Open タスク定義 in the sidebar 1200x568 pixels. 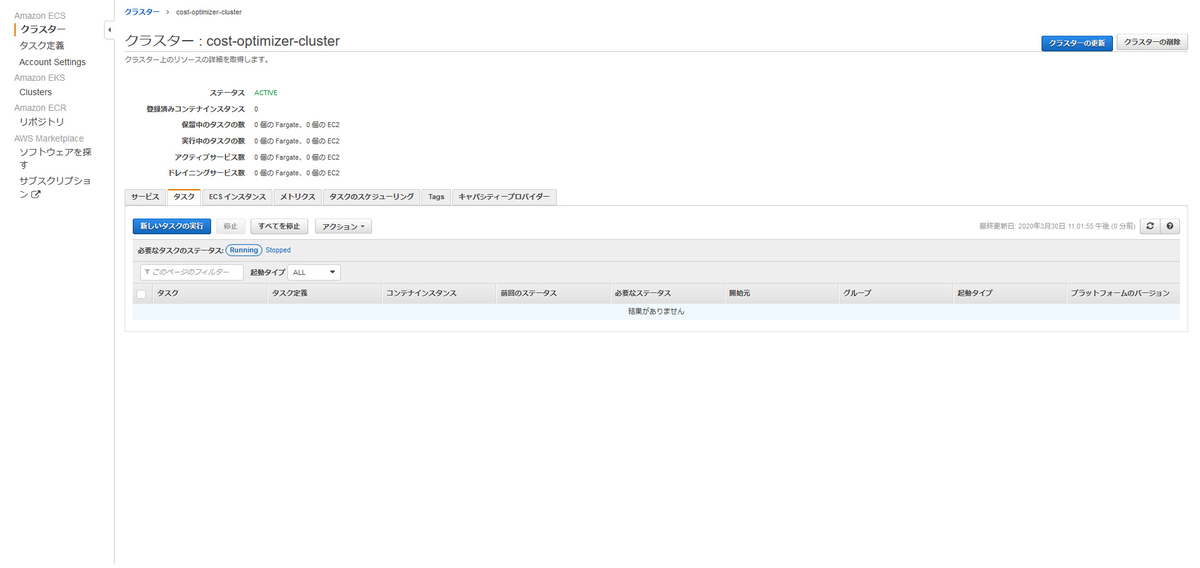click(42, 46)
